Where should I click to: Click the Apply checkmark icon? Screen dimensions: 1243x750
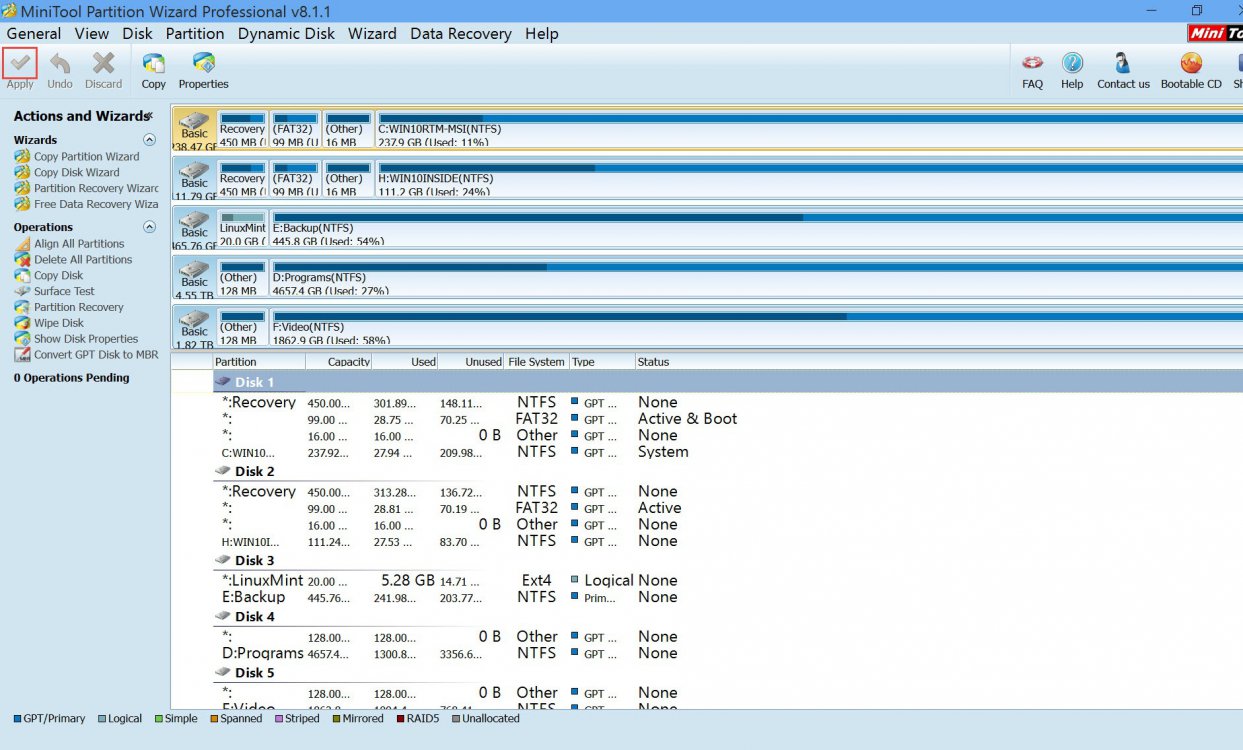pos(20,63)
